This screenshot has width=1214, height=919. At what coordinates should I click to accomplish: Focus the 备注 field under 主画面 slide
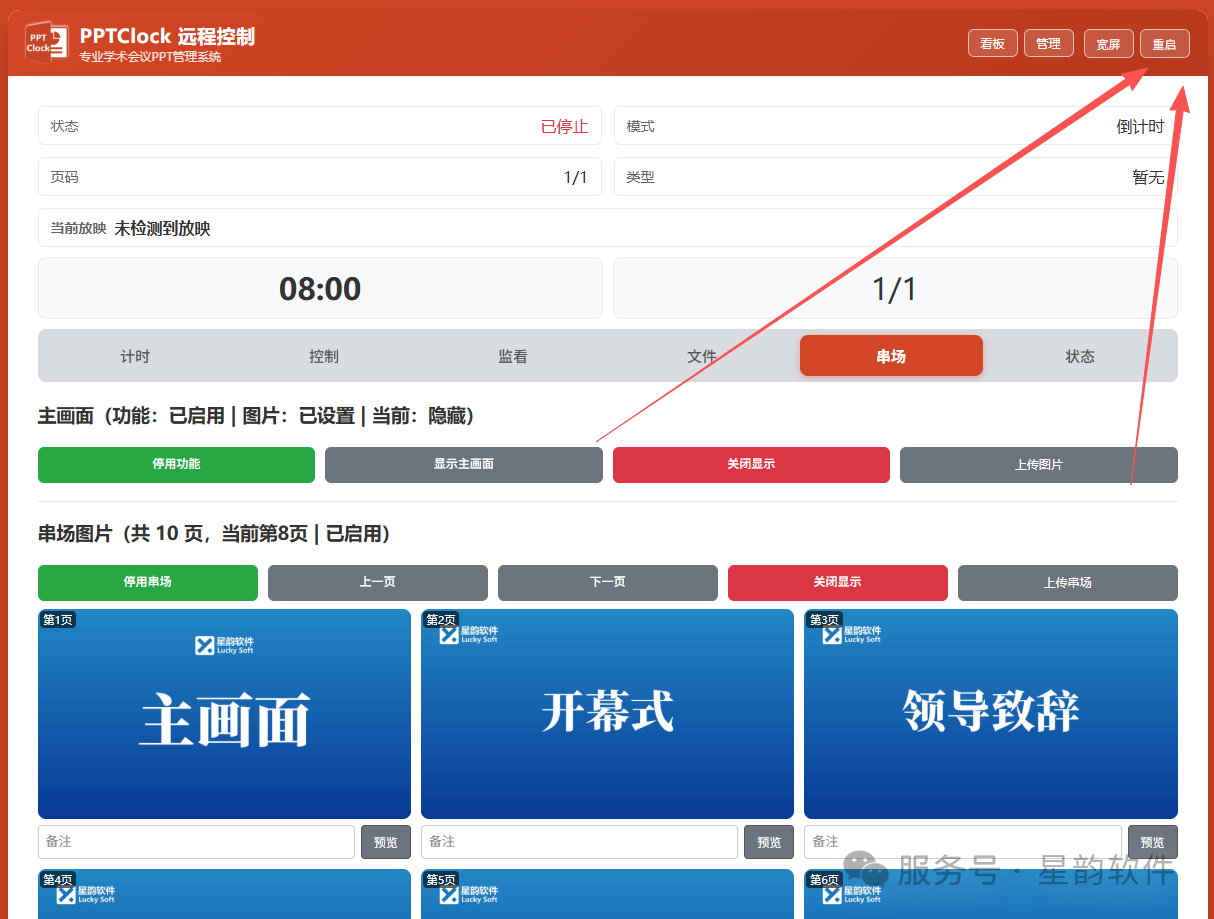click(196, 842)
